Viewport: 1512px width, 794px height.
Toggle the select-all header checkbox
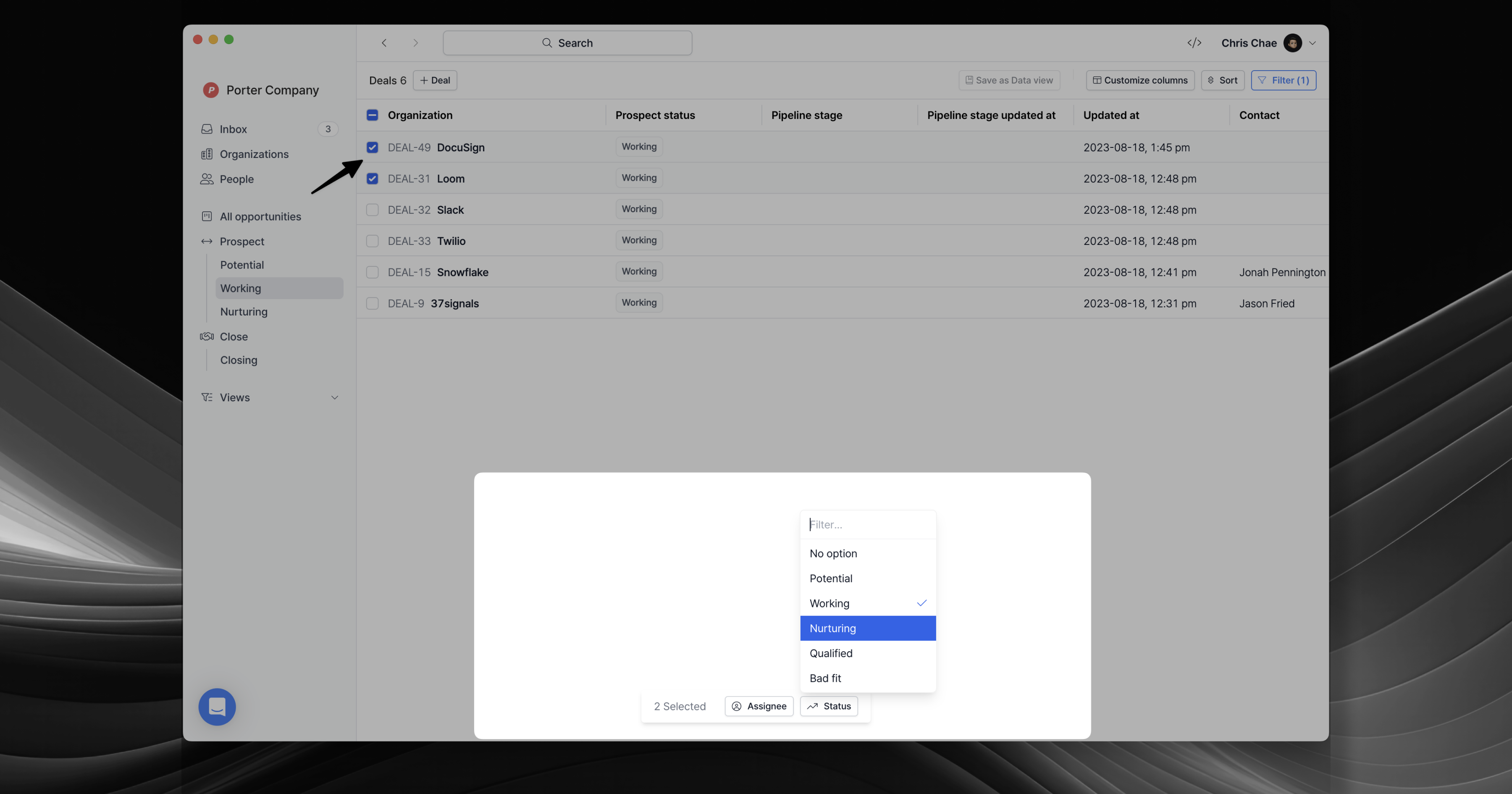click(x=372, y=115)
